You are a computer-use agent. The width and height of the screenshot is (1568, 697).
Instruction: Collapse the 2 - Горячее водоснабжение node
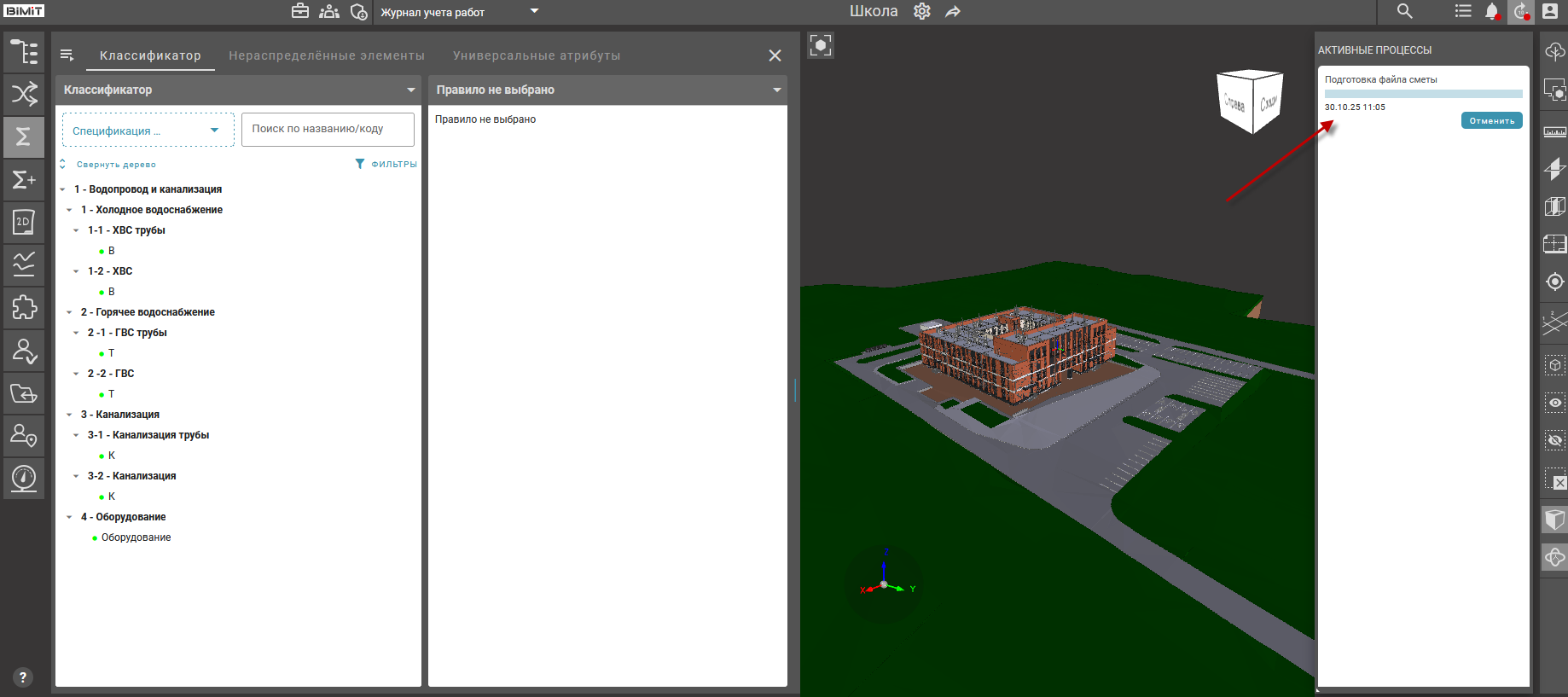[x=70, y=312]
